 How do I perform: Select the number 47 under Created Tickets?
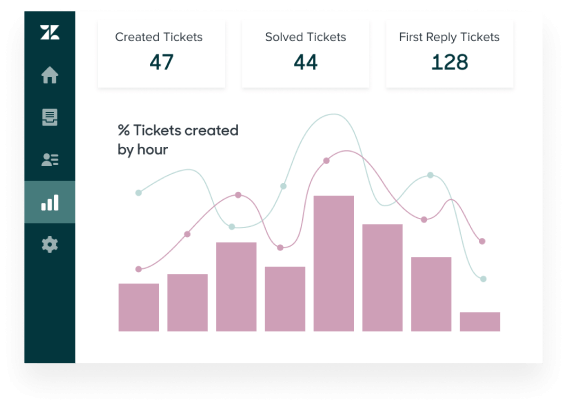162,62
